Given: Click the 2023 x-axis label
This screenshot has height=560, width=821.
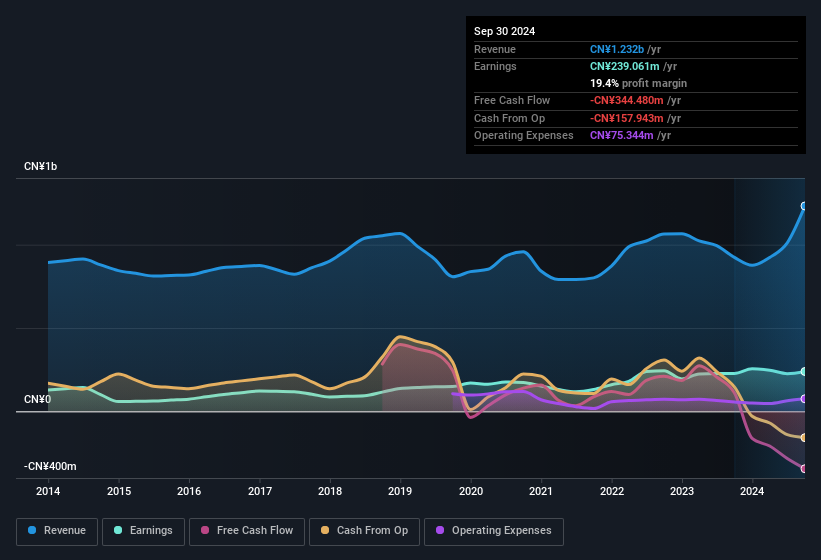Looking at the screenshot, I should tap(682, 491).
